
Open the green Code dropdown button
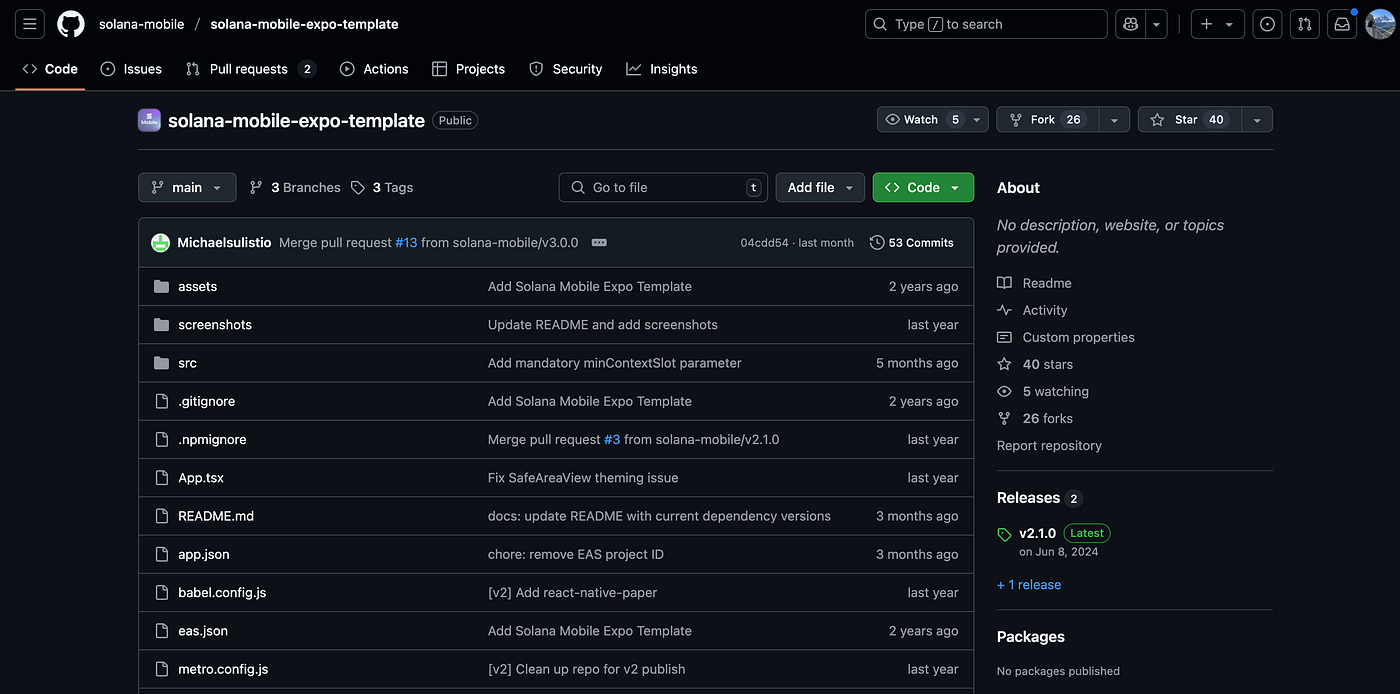point(923,187)
